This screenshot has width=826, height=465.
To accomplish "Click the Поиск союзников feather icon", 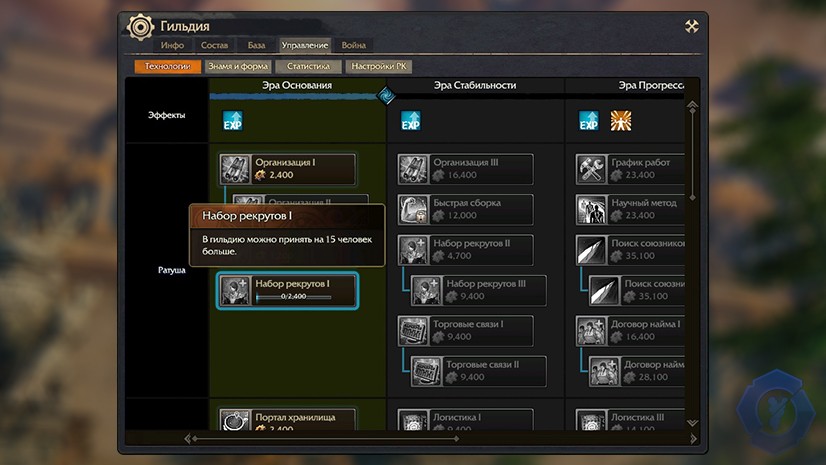I will [x=591, y=250].
